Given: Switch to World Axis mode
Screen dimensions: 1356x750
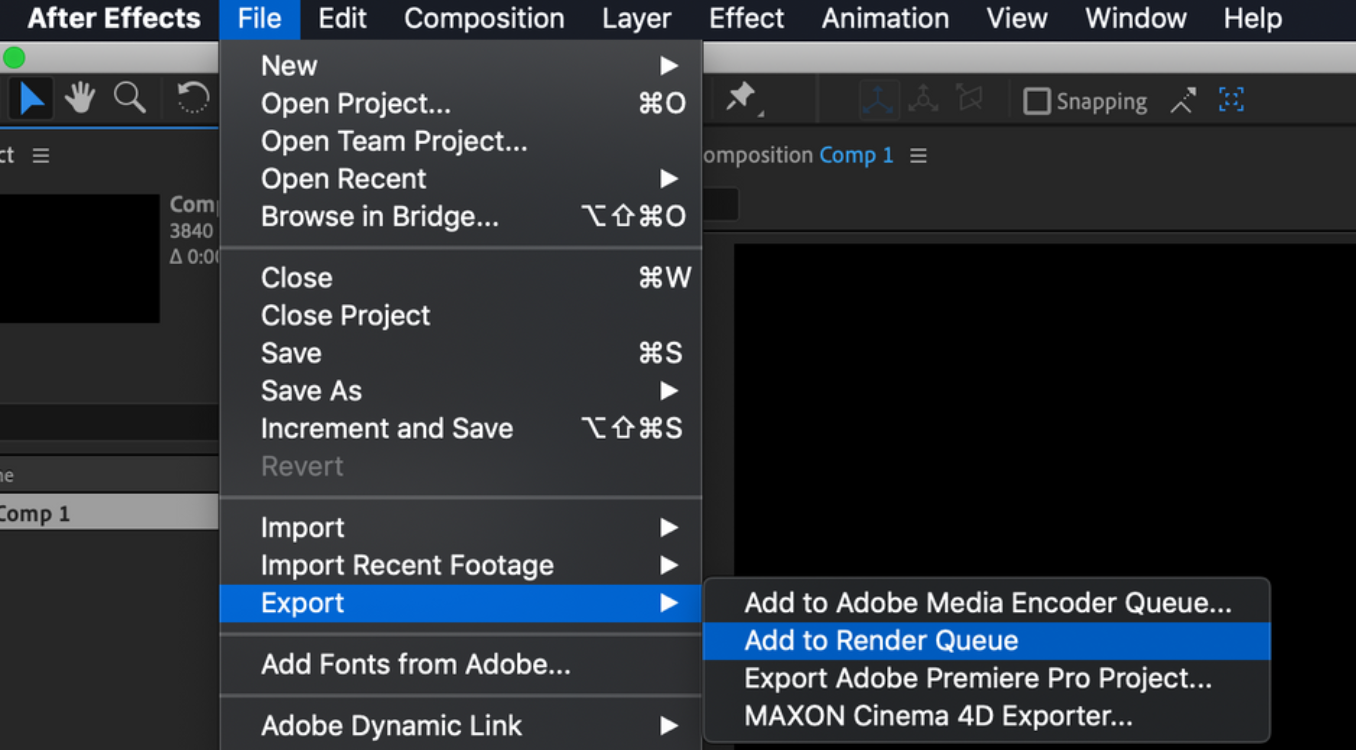Looking at the screenshot, I should pos(922,99).
